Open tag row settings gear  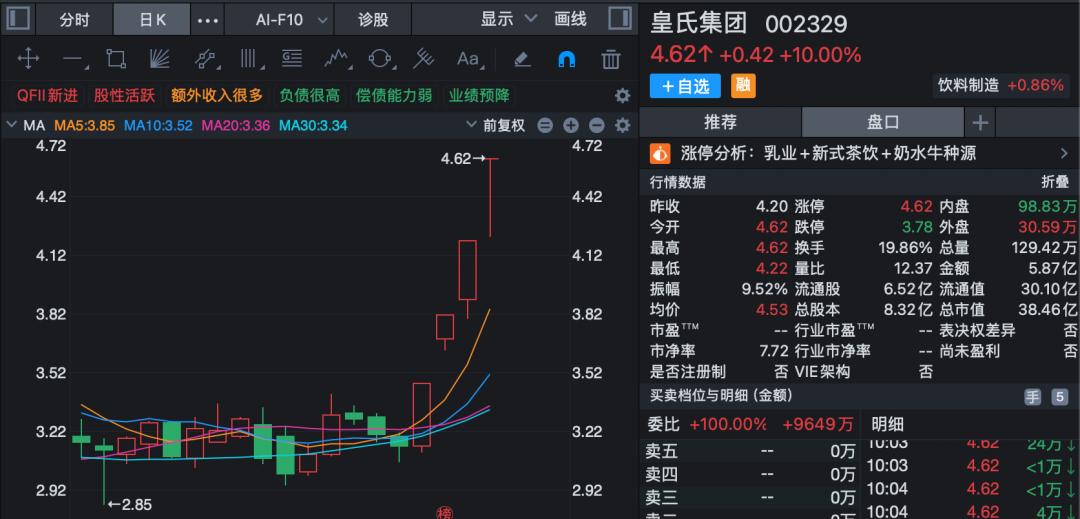coord(623,96)
